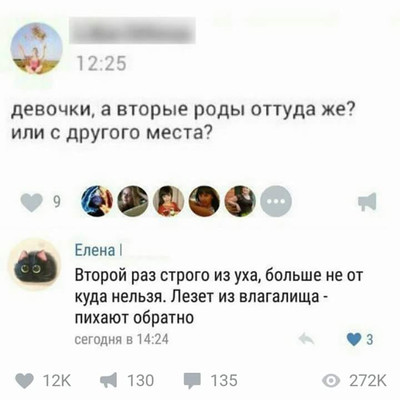This screenshot has width=400, height=400.
Task: Open the third liker's avatar in red
Action: pos(169,202)
